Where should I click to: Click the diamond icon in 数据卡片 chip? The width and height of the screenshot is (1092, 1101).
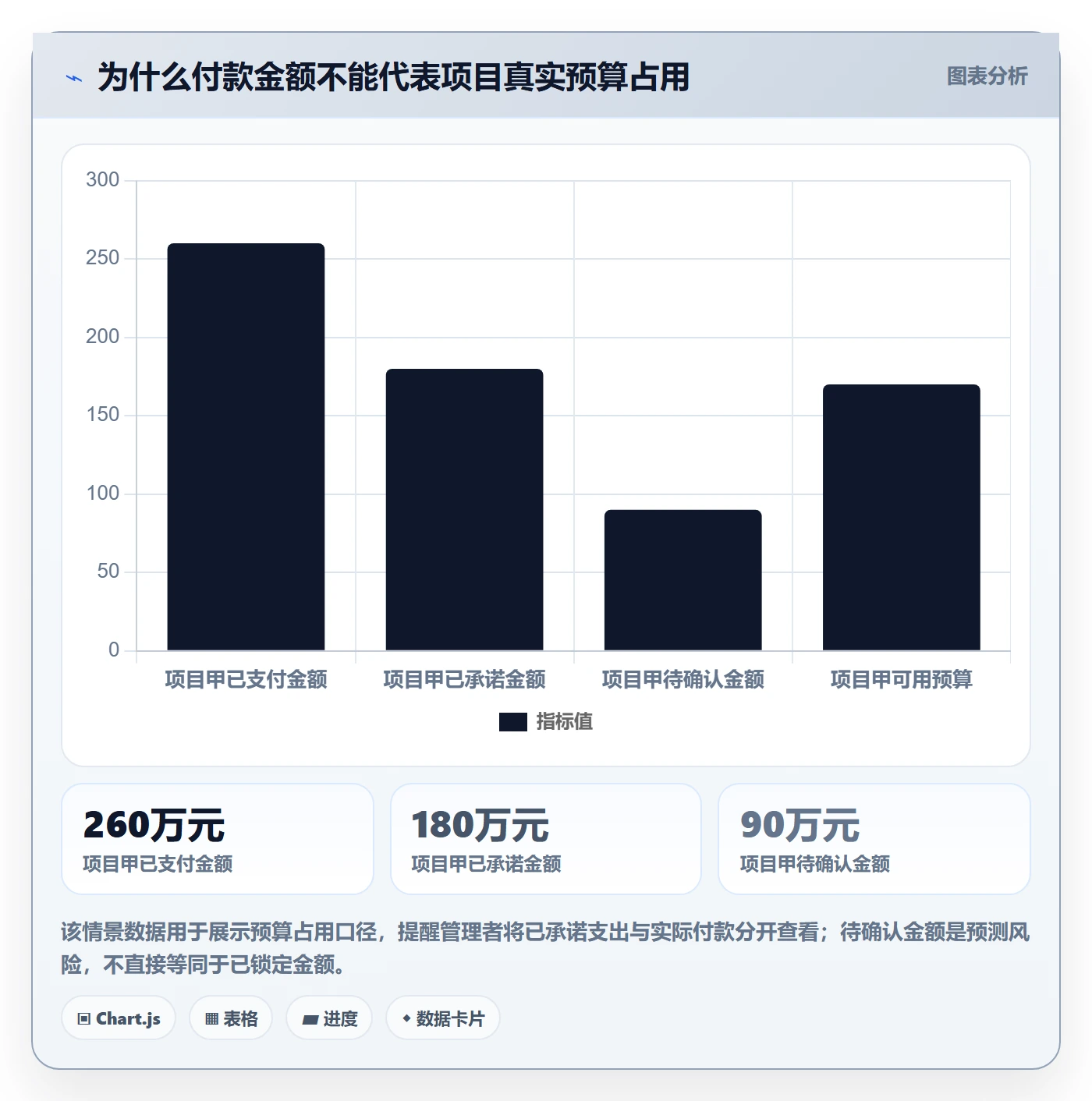[406, 1018]
